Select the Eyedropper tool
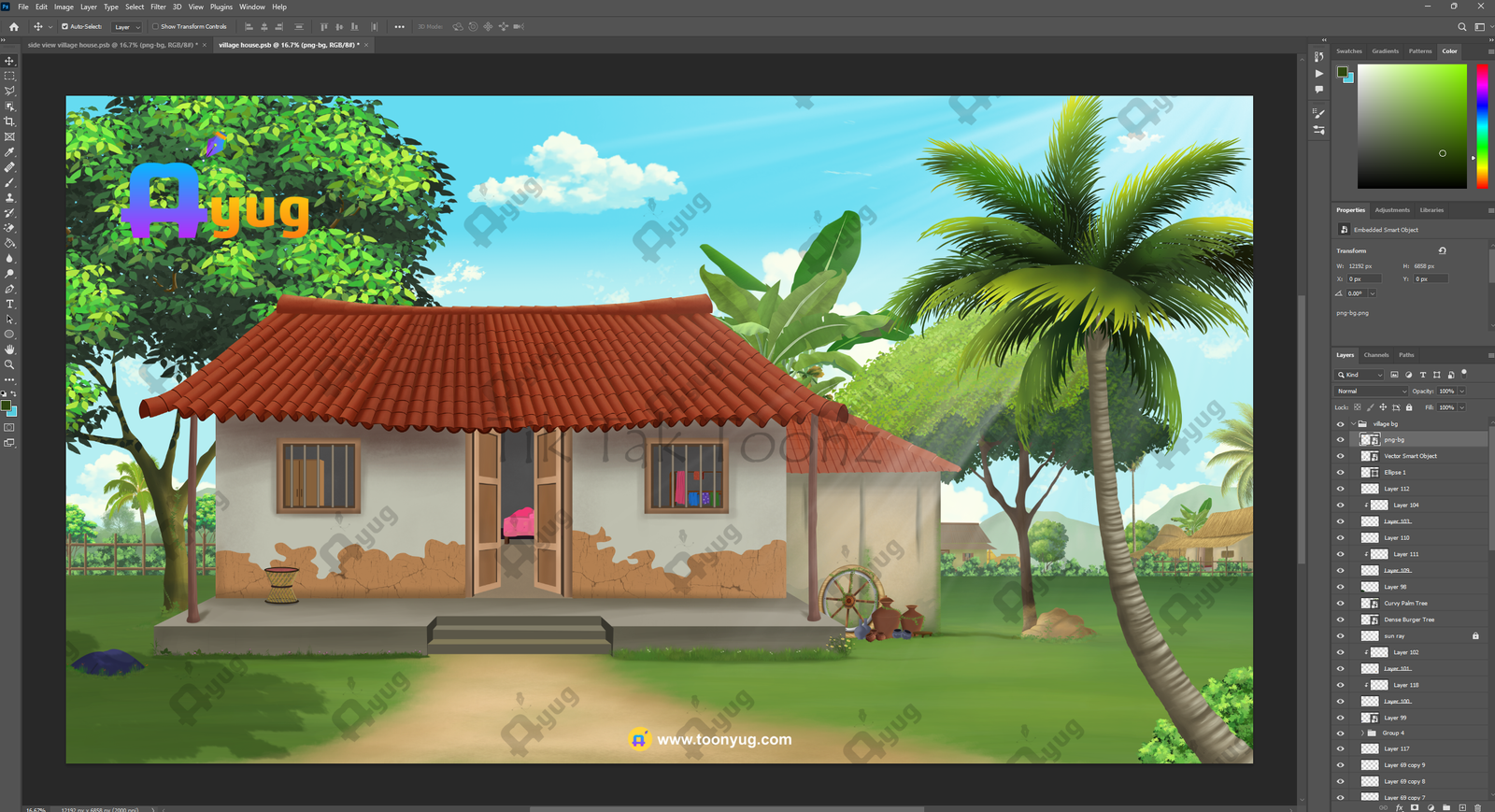Image resolution: width=1495 pixels, height=812 pixels. (x=10, y=152)
